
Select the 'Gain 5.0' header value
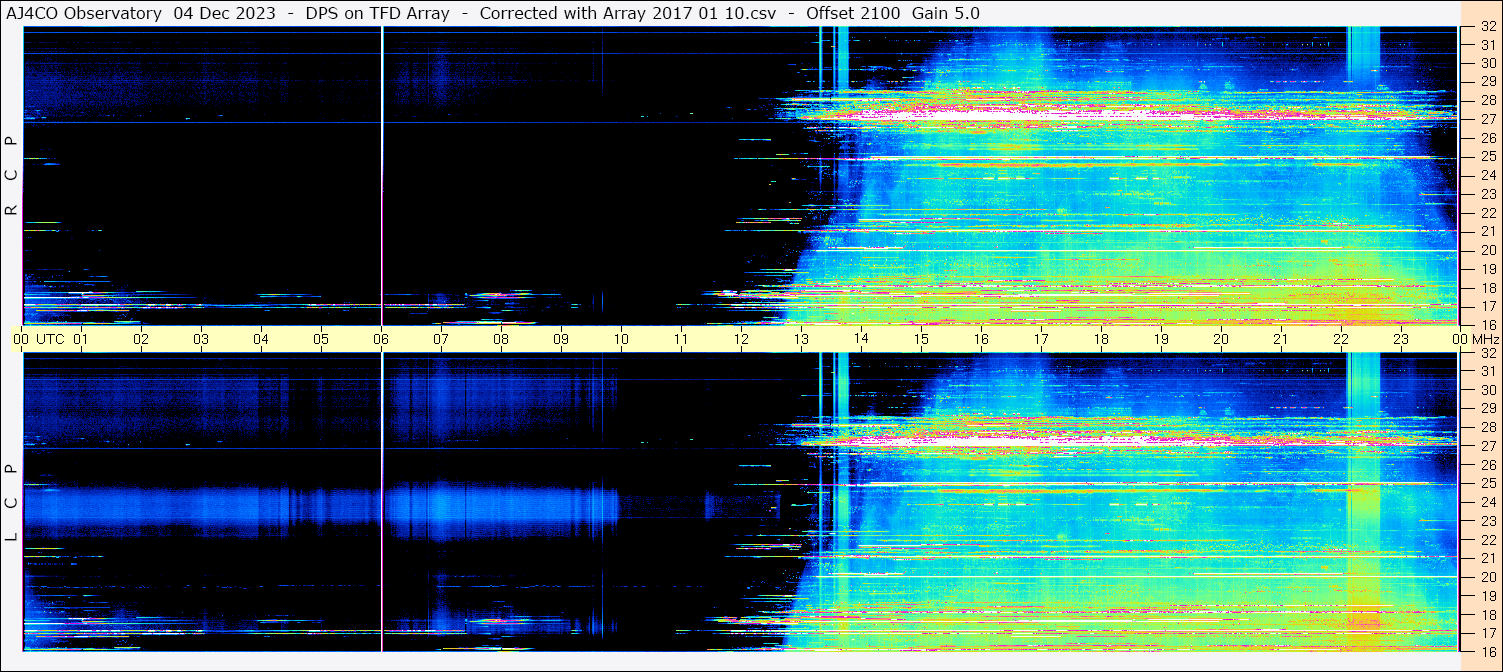pos(946,13)
